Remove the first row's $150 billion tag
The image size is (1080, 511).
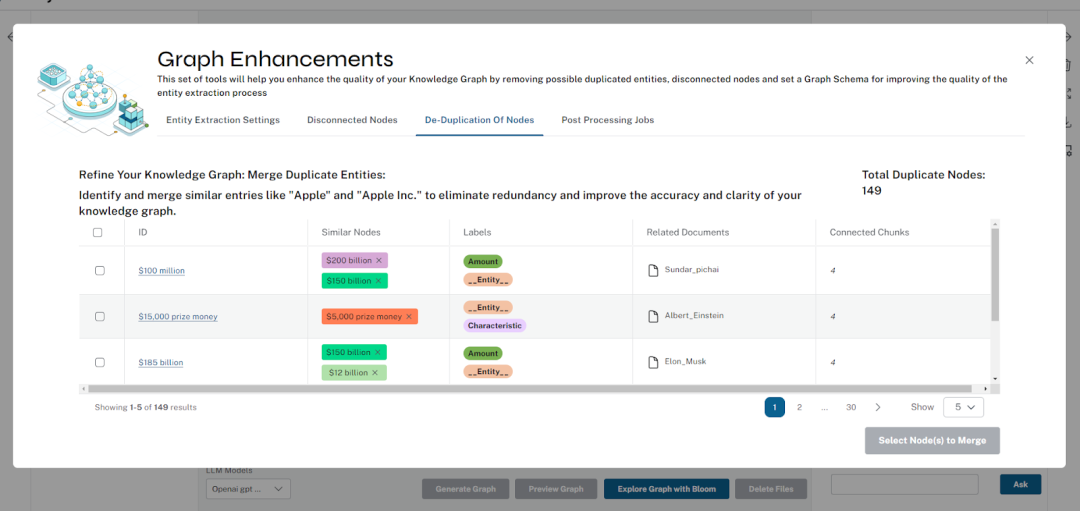click(378, 281)
